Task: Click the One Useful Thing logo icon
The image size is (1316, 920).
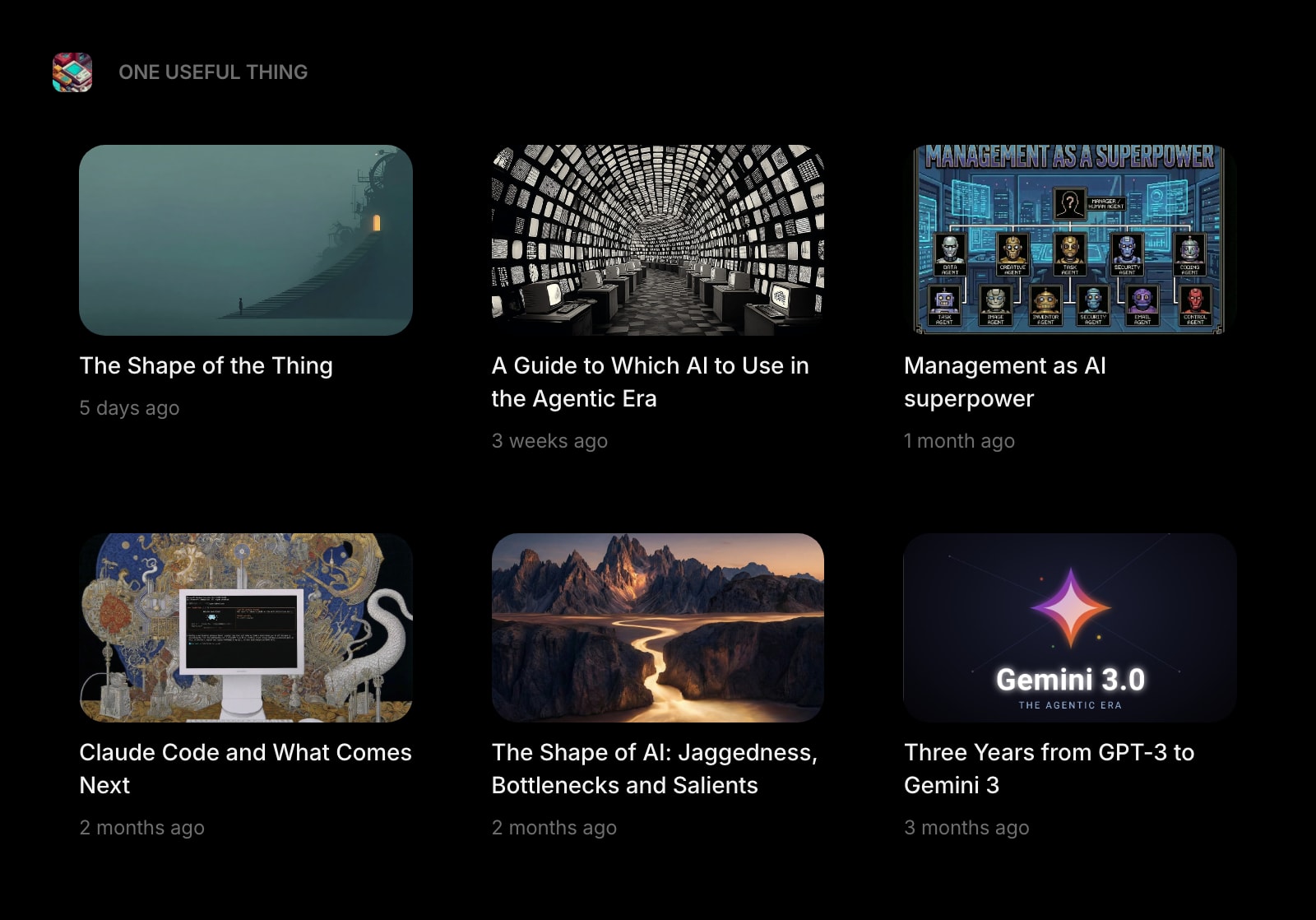Action: pyautogui.click(x=72, y=72)
